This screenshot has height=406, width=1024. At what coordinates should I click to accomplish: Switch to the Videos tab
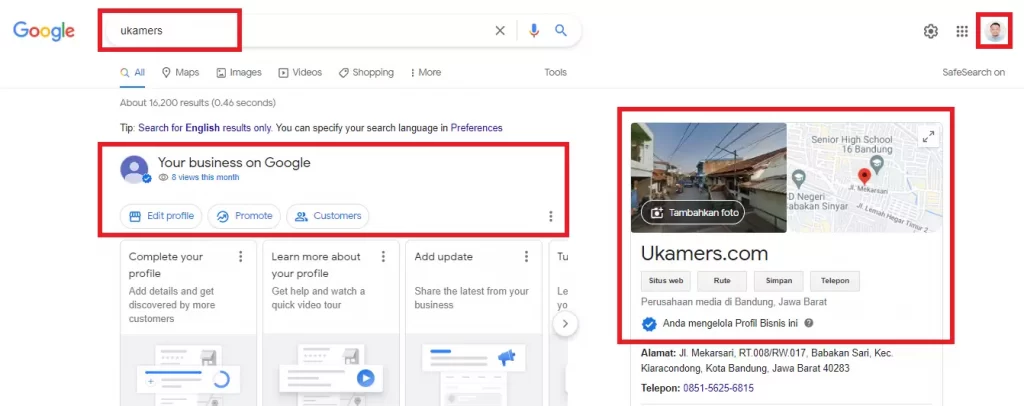click(300, 72)
